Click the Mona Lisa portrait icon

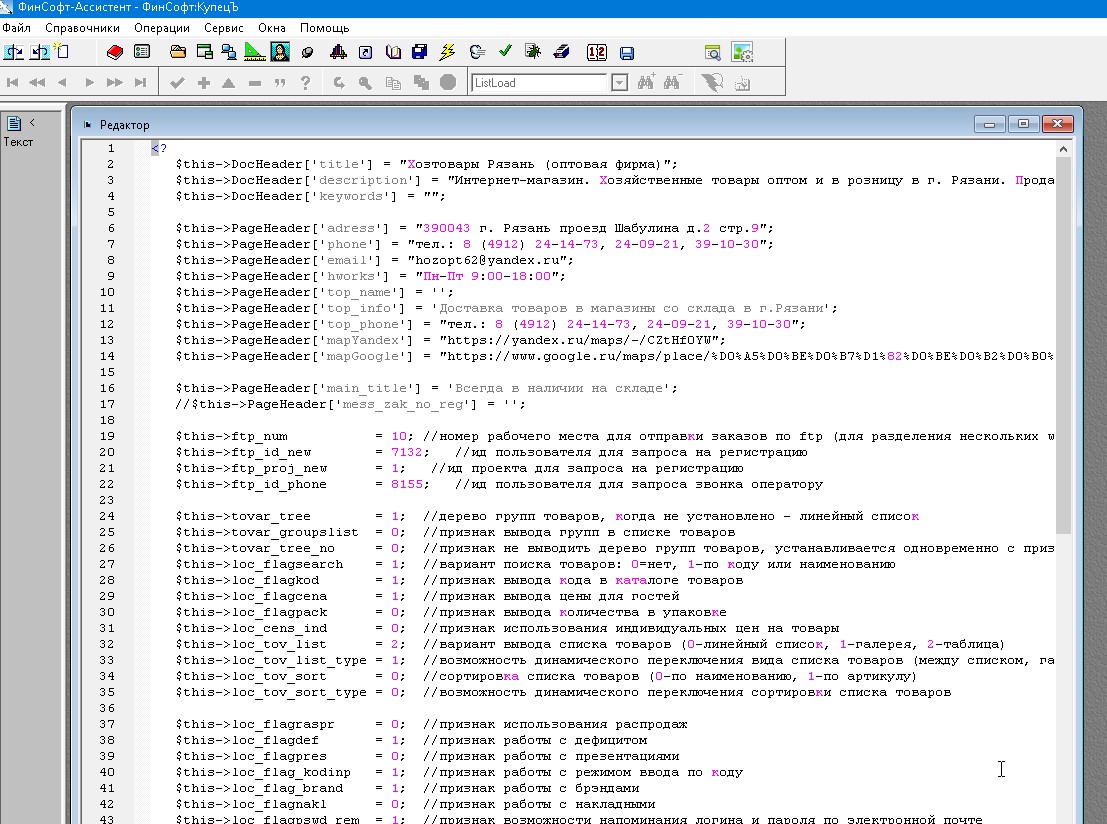point(280,52)
